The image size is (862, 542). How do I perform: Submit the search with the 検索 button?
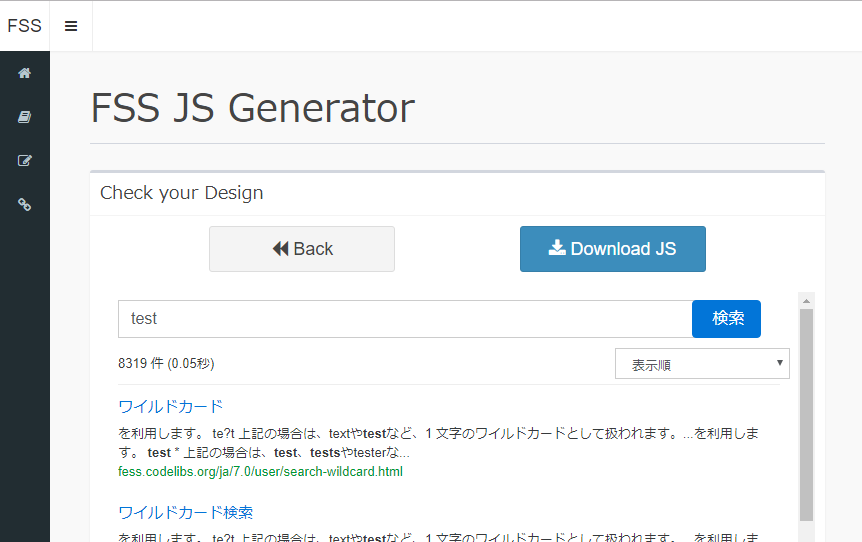point(727,319)
